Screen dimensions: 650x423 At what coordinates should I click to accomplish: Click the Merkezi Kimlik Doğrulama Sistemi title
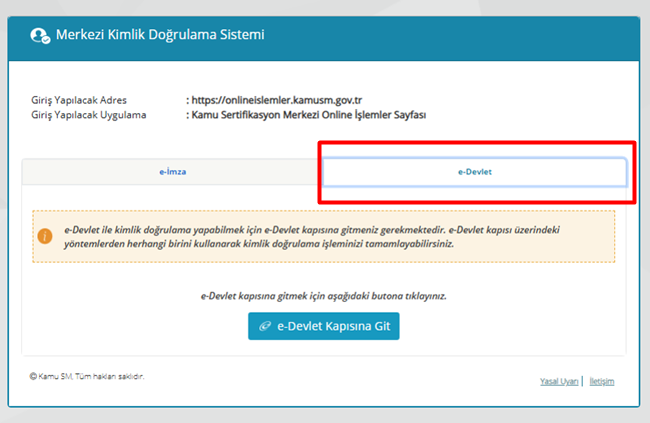pos(160,35)
